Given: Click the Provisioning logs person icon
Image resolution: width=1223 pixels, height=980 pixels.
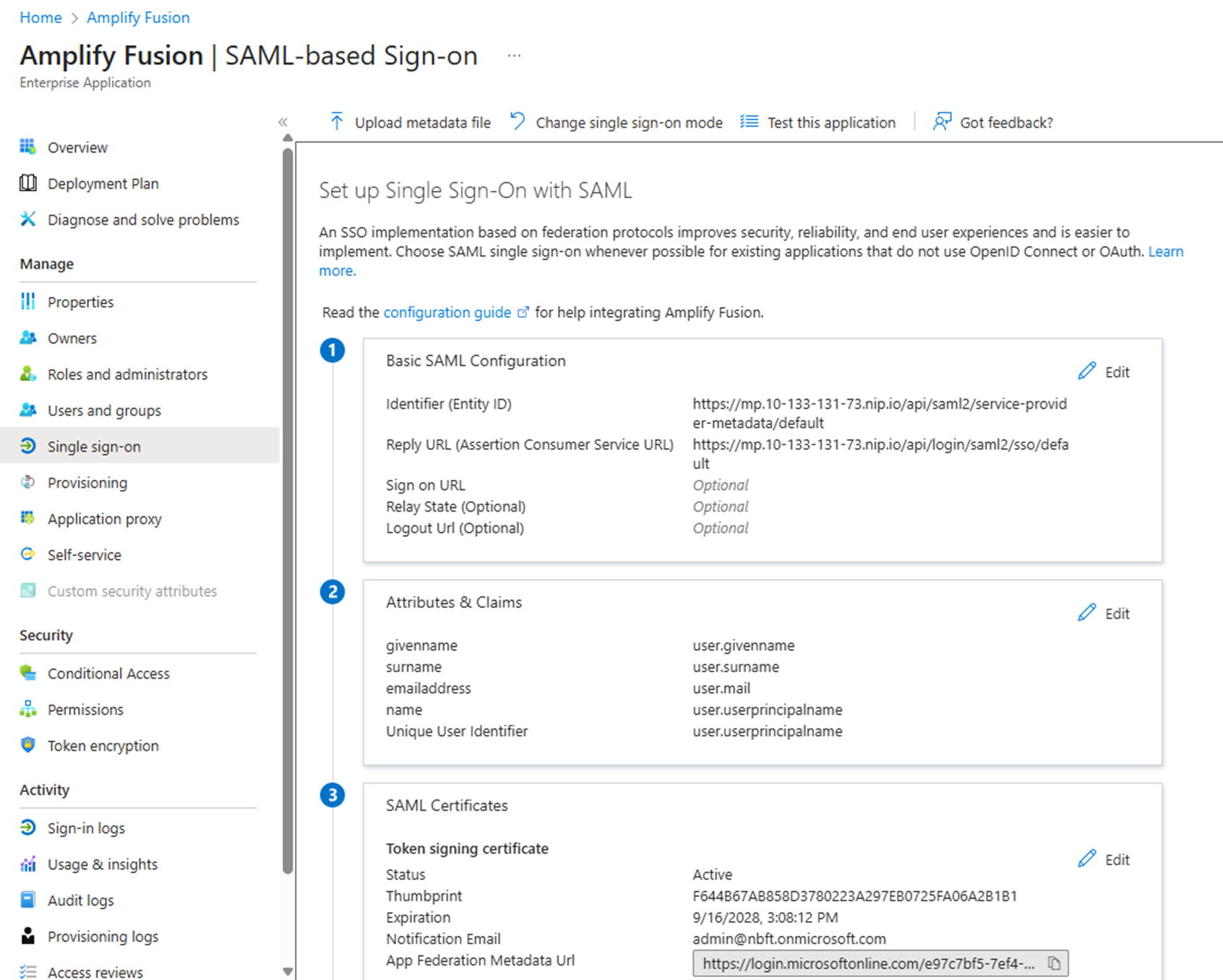Looking at the screenshot, I should click(x=27, y=936).
